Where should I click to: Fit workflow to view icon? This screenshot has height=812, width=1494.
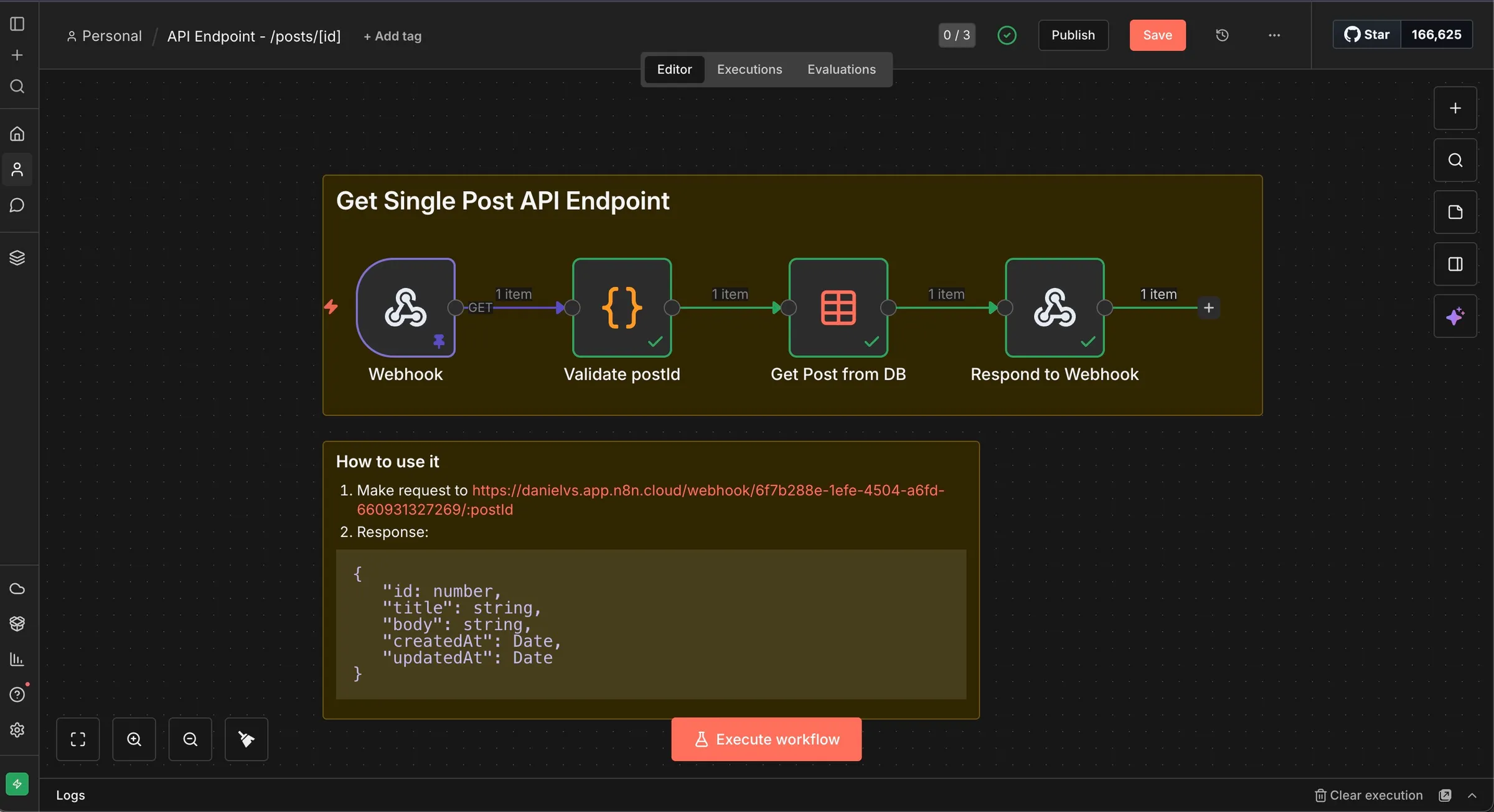[x=78, y=739]
